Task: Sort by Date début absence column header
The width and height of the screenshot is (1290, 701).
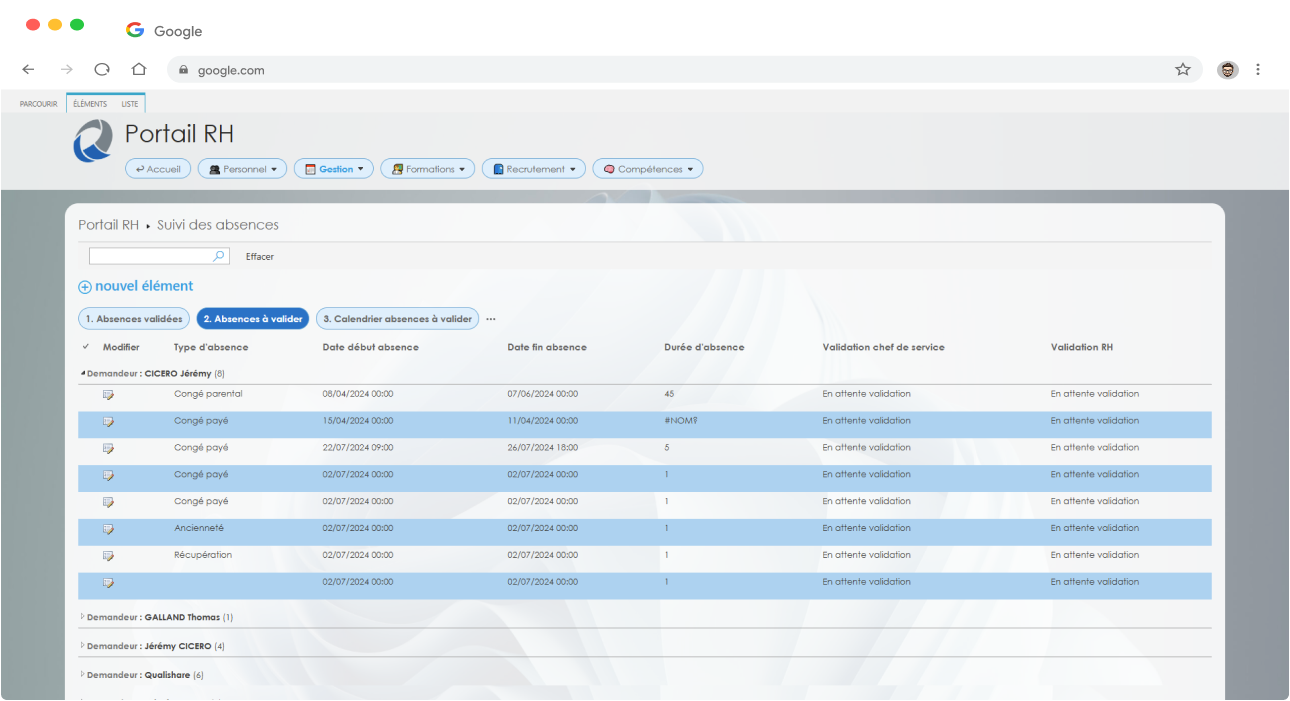Action: click(371, 347)
